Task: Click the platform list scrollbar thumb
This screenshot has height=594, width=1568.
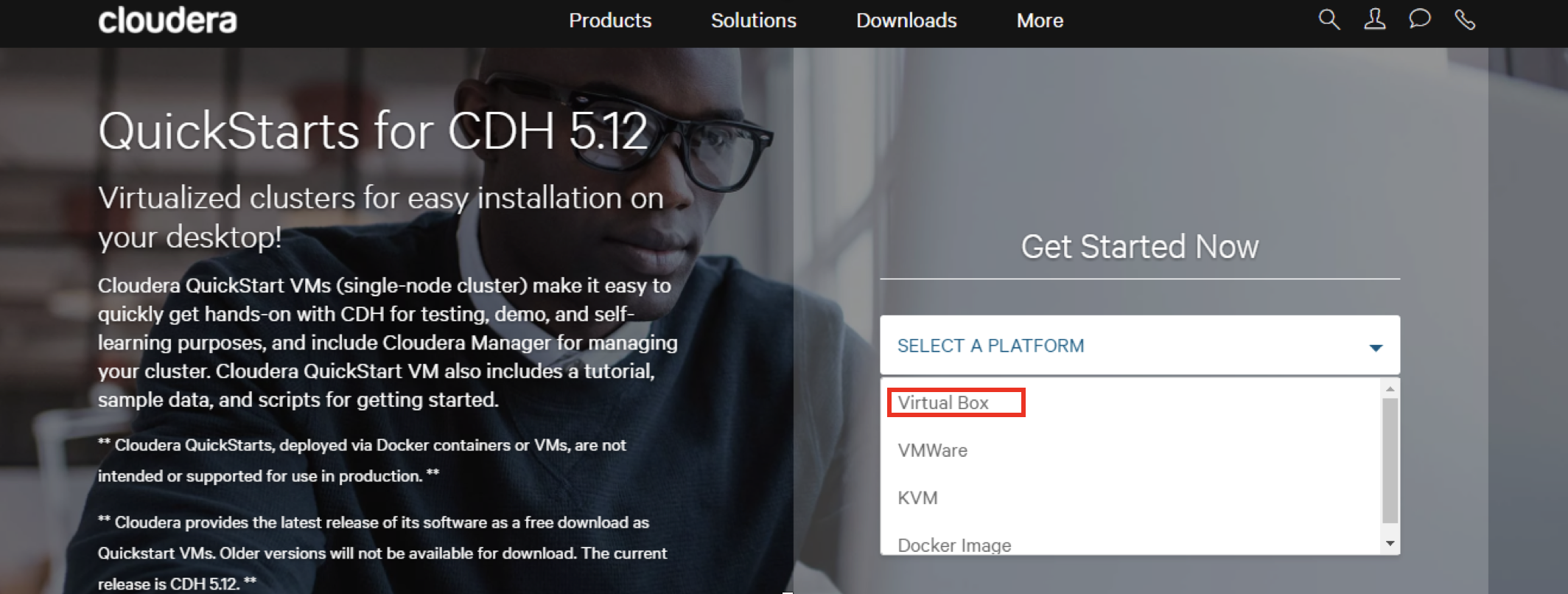Action: pyautogui.click(x=1390, y=461)
